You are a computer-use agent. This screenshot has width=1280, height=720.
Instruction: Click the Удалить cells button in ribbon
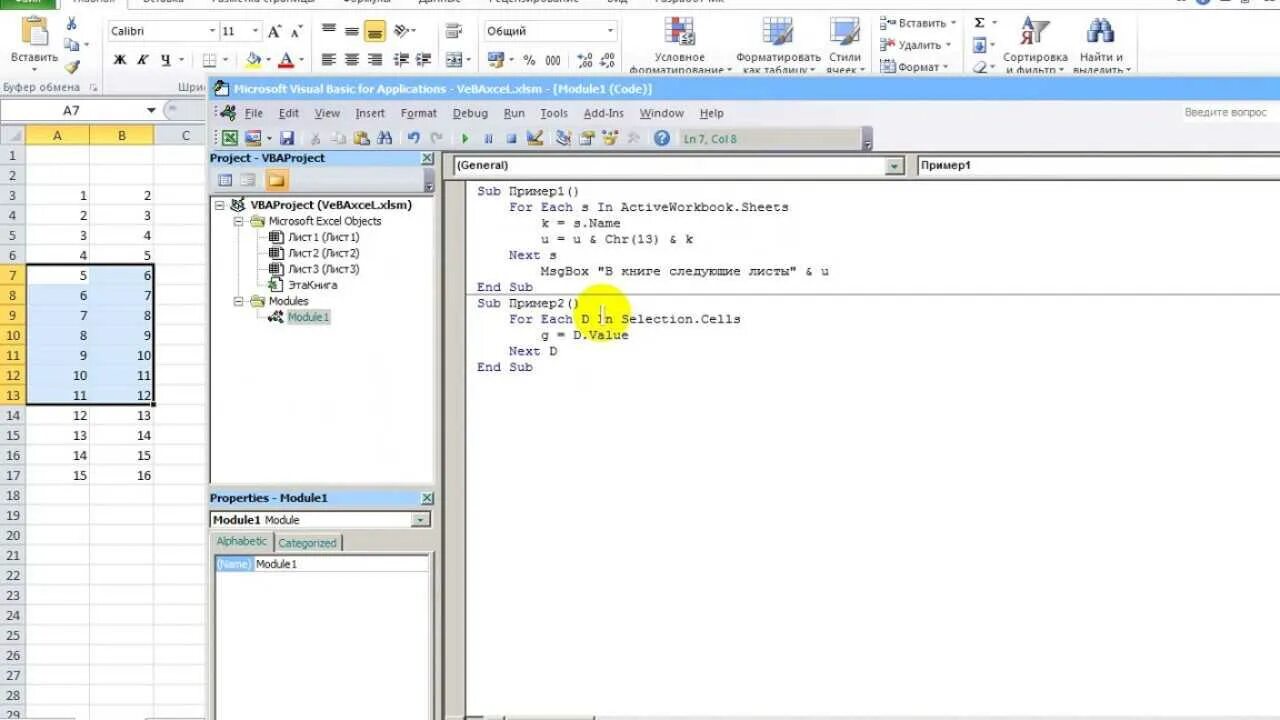[918, 45]
